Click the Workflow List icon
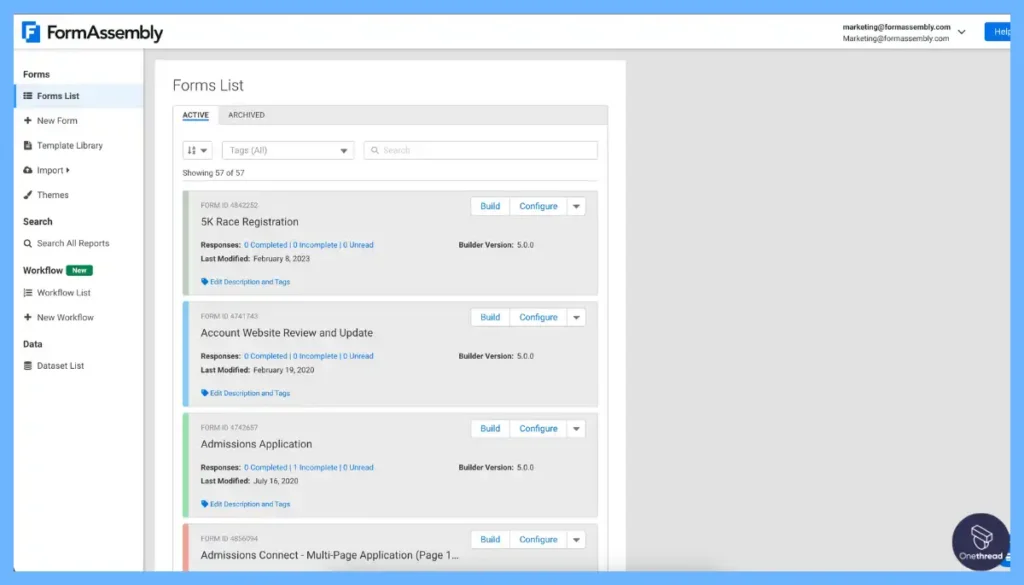 coord(27,293)
